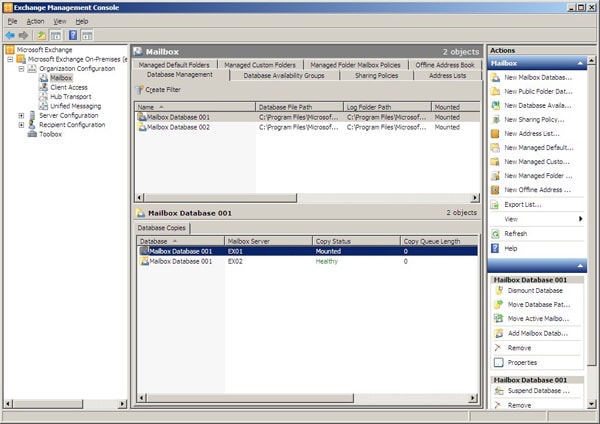The width and height of the screenshot is (600, 424).
Task: Click the database list horizontal scrollbar right arrow
Action: click(x=475, y=198)
